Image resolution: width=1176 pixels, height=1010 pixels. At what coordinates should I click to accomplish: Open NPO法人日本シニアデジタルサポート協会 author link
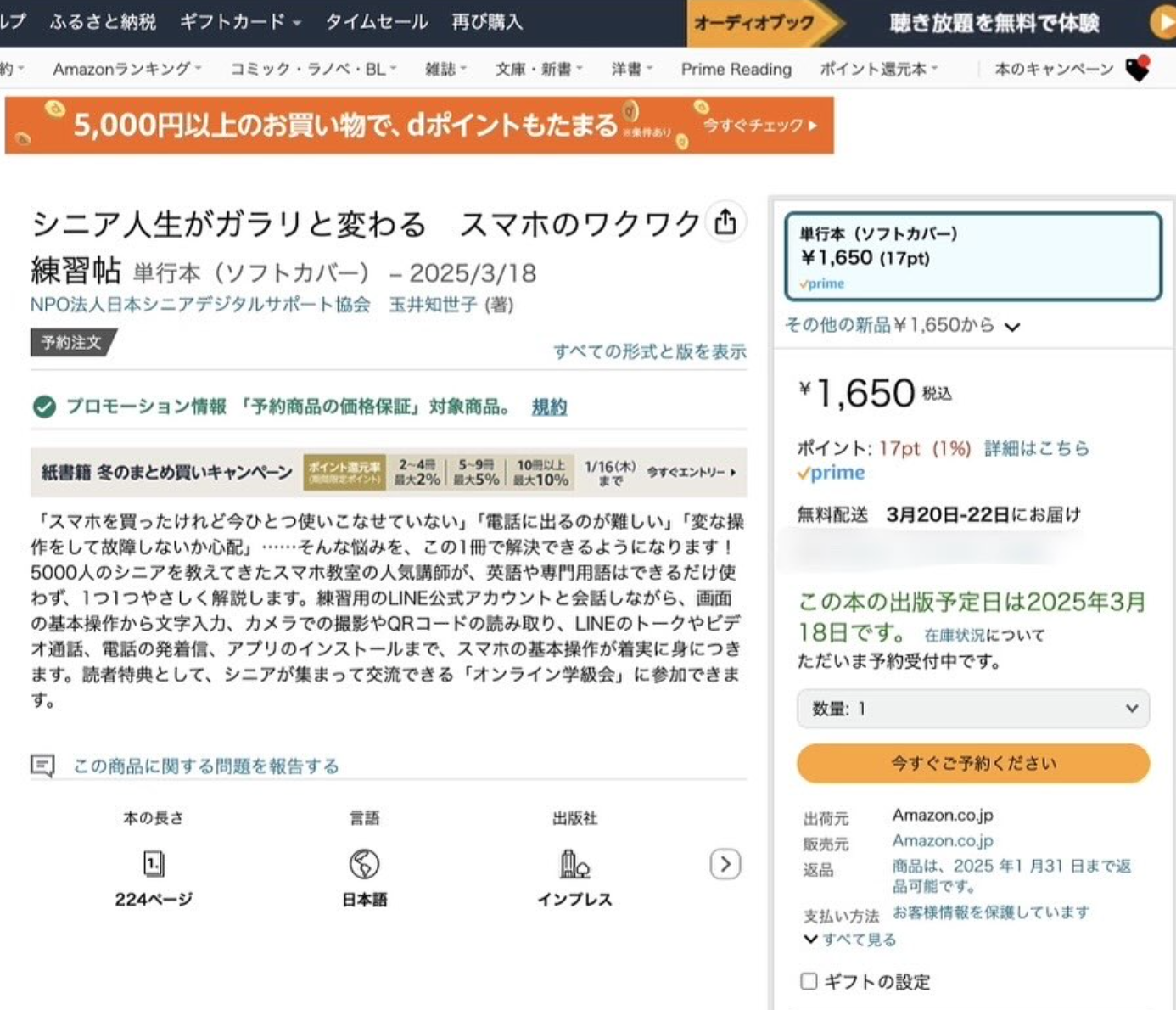point(200,305)
